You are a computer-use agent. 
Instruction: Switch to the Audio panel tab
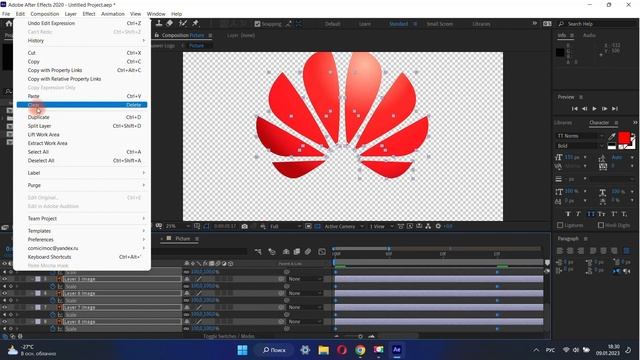click(x=589, y=36)
